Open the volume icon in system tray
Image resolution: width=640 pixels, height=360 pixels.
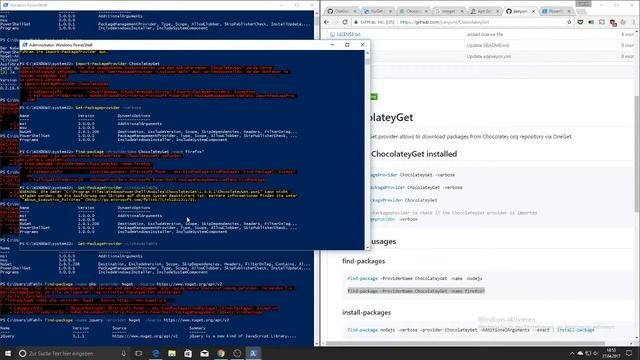(x=596, y=353)
